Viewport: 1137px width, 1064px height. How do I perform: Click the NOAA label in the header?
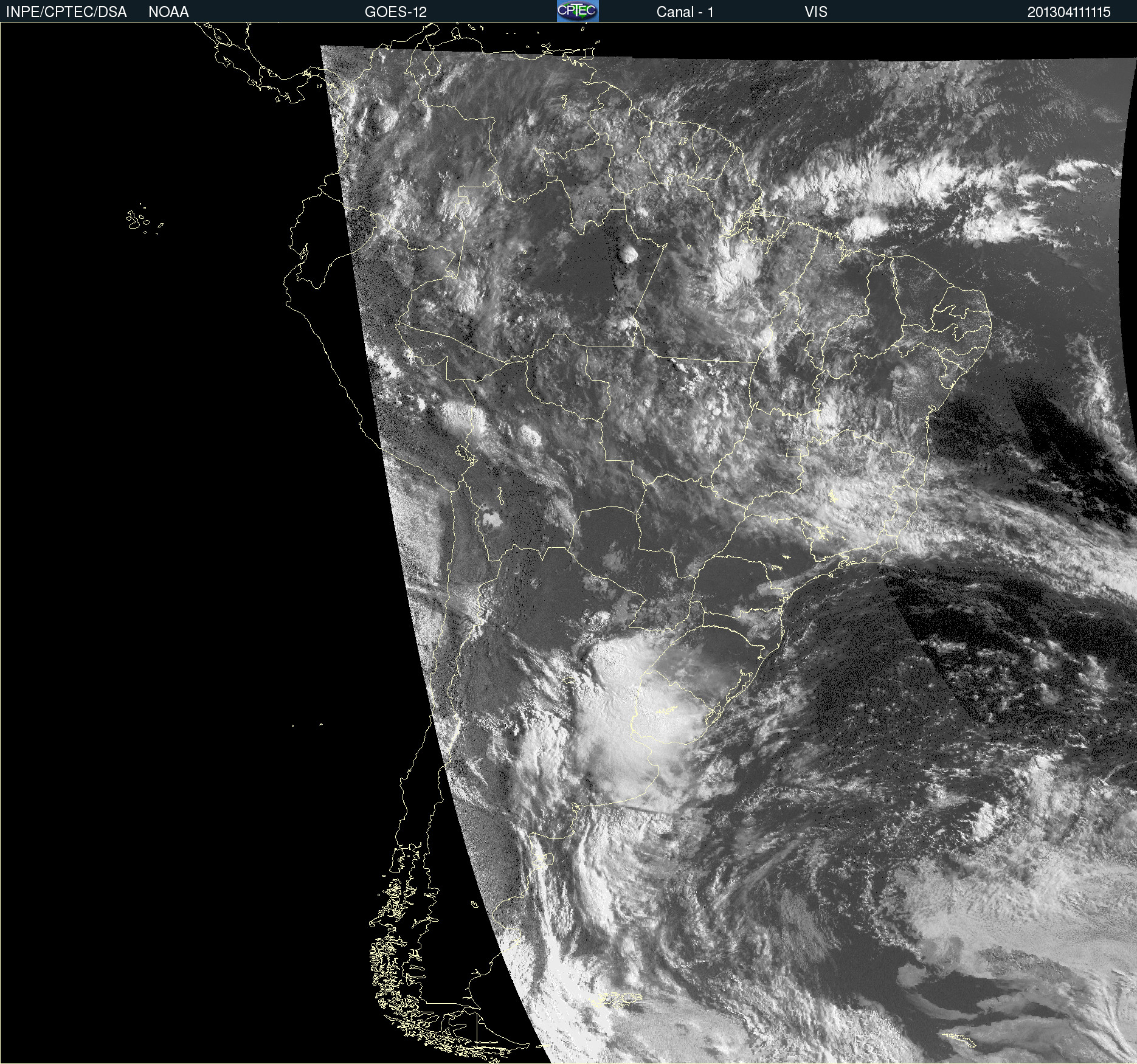[x=168, y=12]
